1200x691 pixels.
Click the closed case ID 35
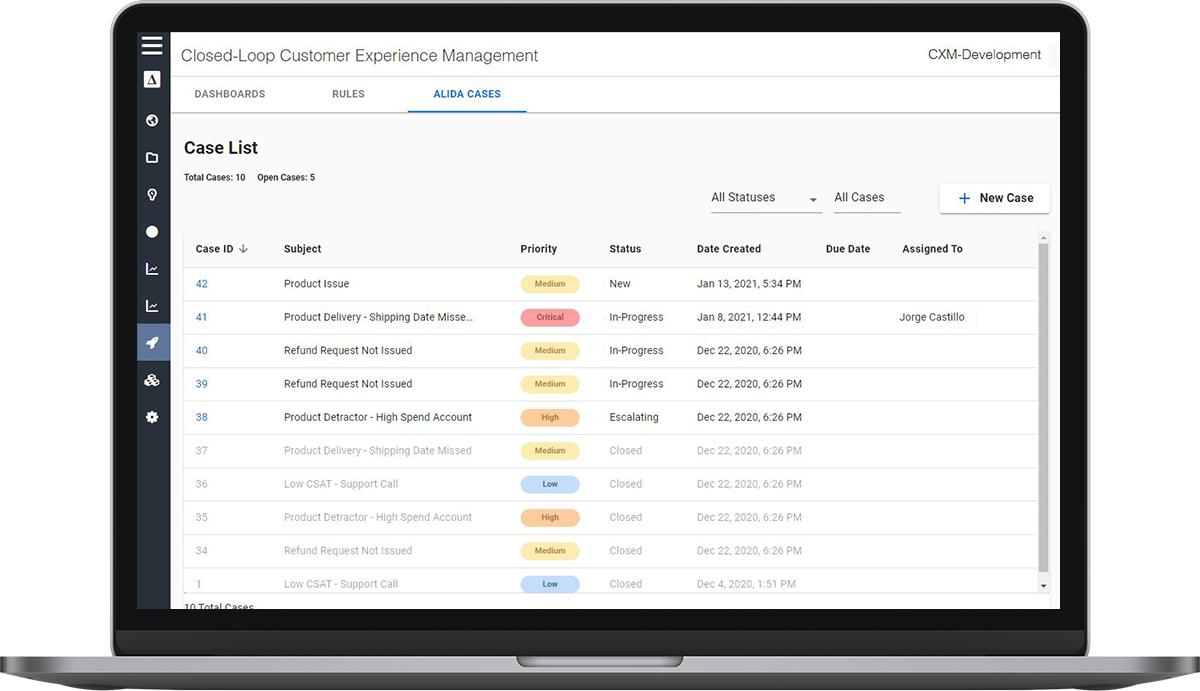(x=202, y=518)
